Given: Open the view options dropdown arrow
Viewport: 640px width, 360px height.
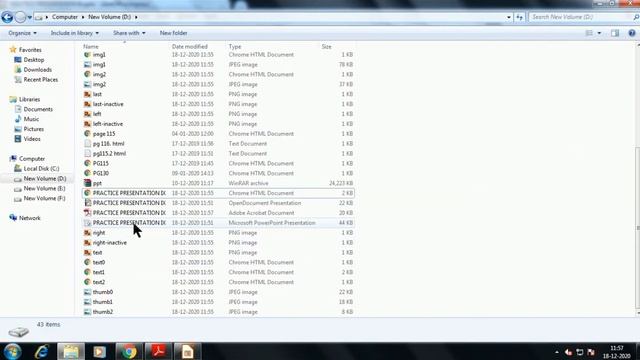Looking at the screenshot, I should (599, 33).
